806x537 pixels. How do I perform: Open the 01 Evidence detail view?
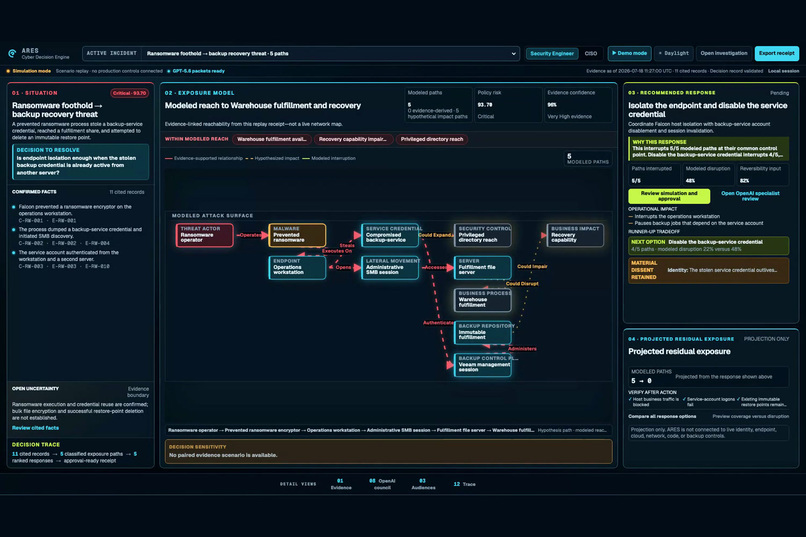(341, 484)
